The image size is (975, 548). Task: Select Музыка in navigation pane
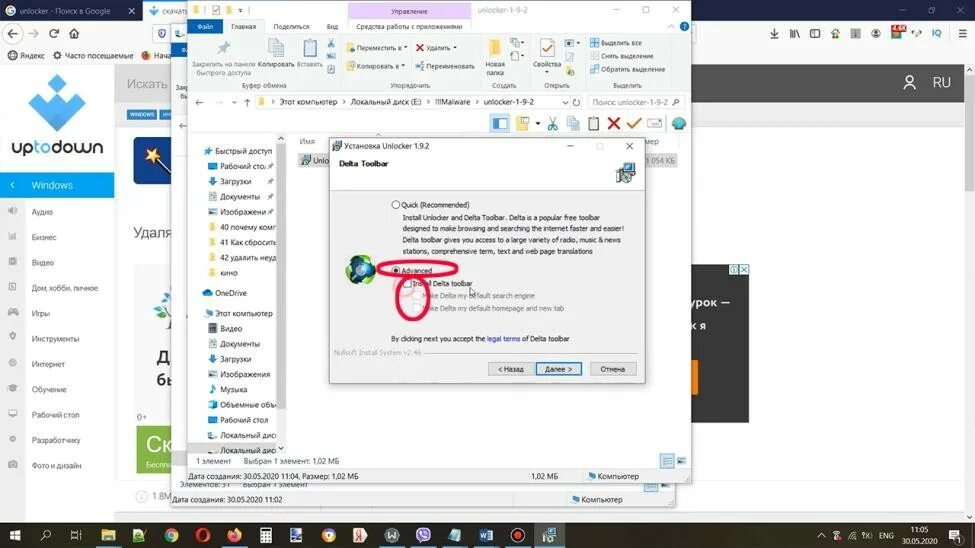pyautogui.click(x=228, y=389)
